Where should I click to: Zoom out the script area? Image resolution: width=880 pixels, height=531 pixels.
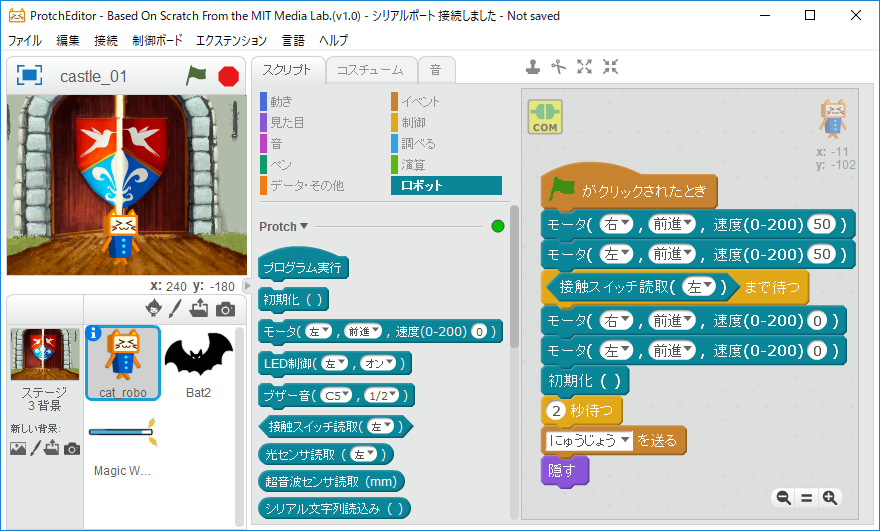pos(783,497)
